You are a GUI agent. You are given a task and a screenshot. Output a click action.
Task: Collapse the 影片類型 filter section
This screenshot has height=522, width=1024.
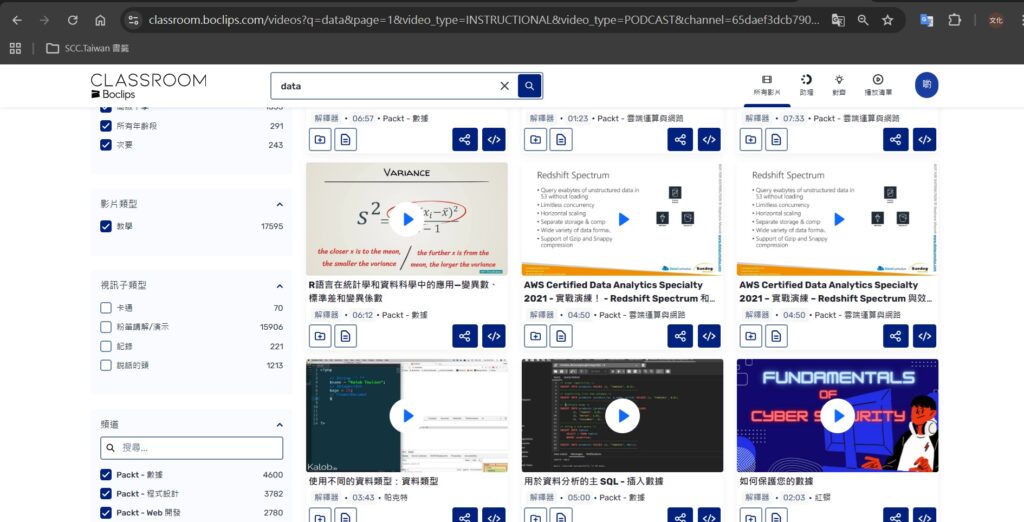click(279, 204)
